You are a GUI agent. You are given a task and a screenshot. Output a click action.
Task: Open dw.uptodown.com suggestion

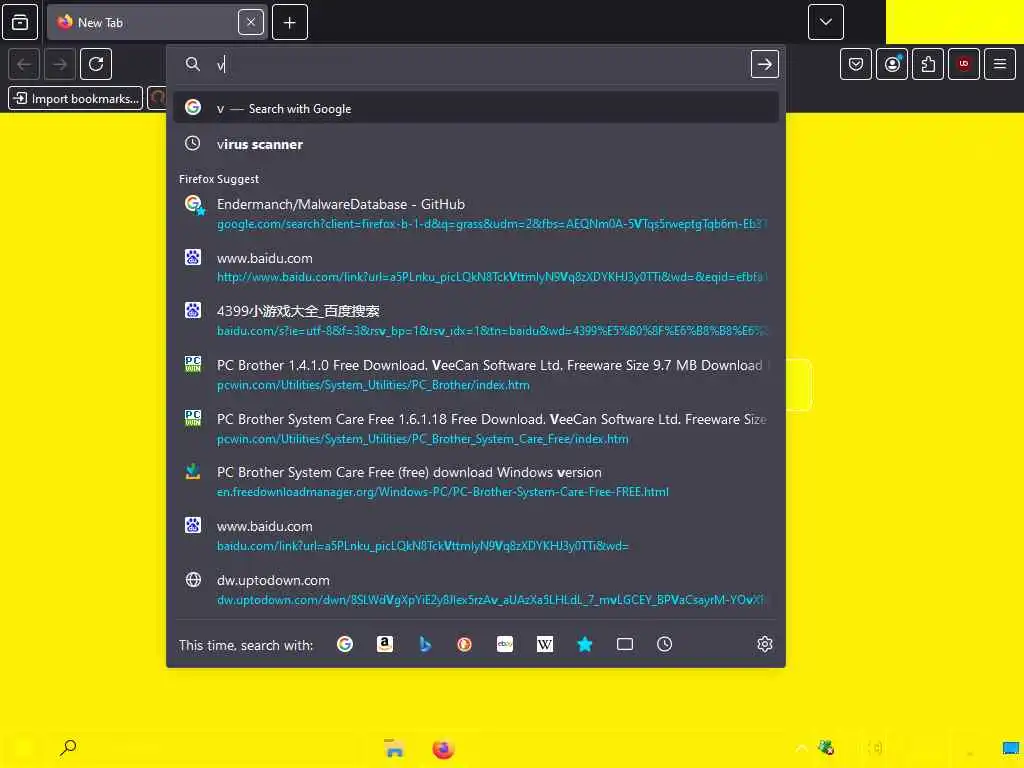(x=476, y=589)
